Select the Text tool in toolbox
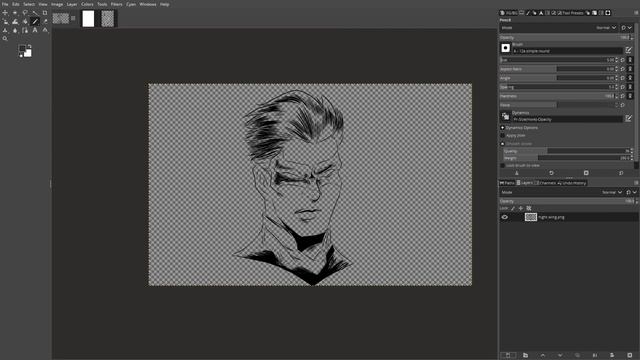 35,30
